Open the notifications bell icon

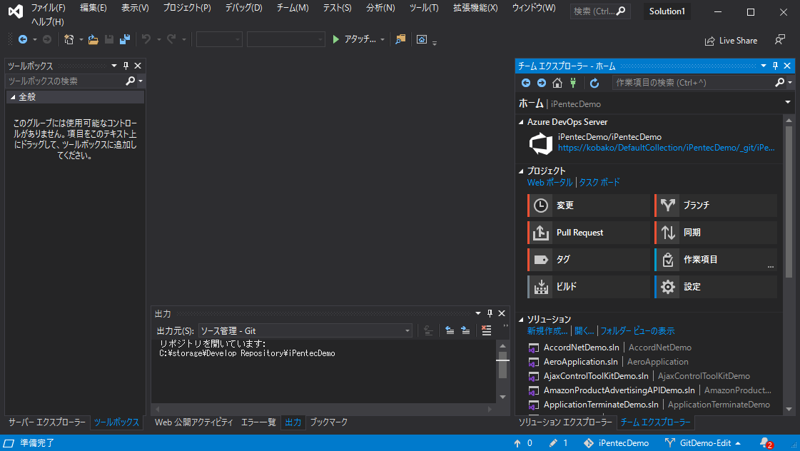(x=766, y=443)
